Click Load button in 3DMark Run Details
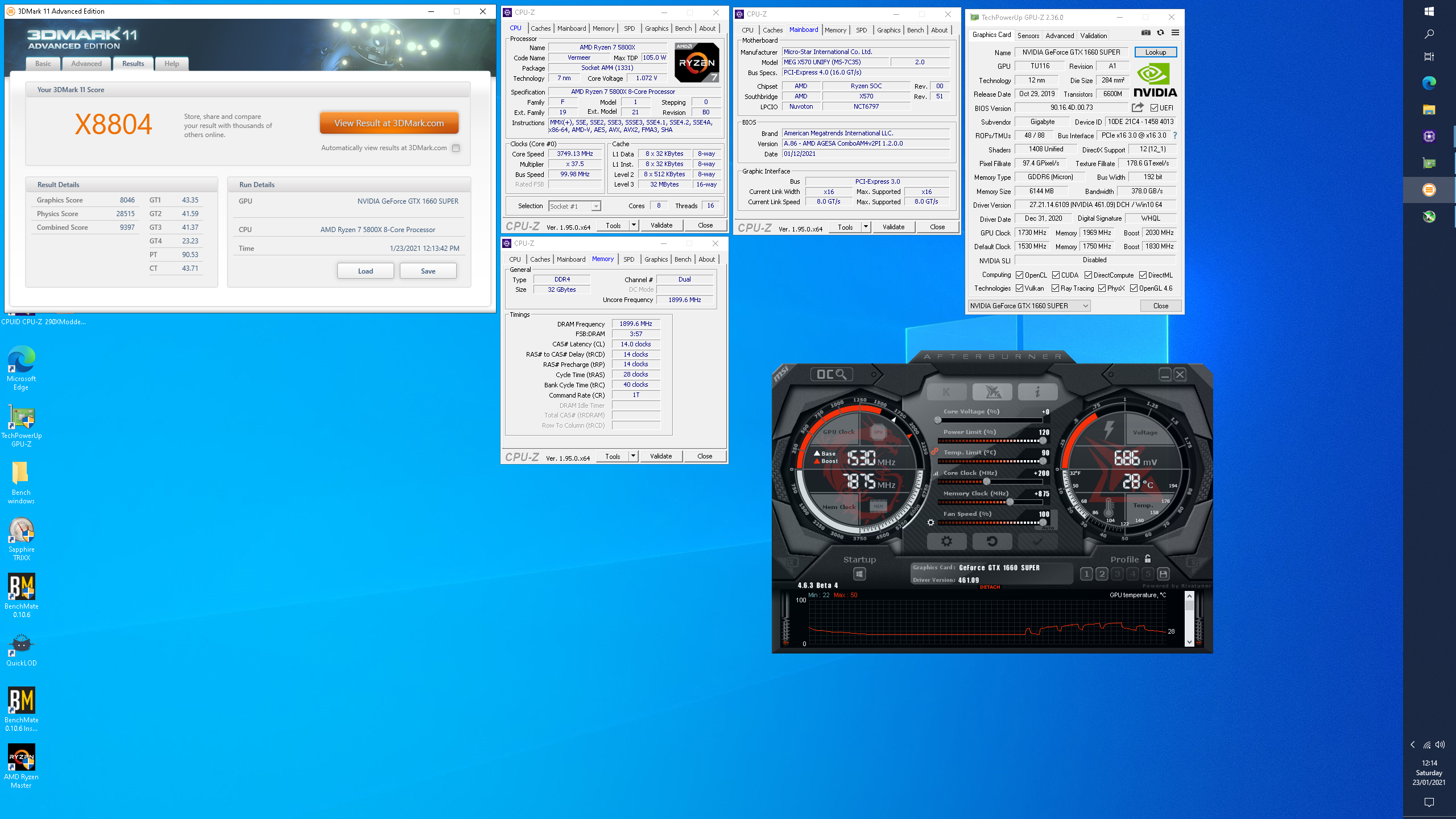 click(x=366, y=271)
